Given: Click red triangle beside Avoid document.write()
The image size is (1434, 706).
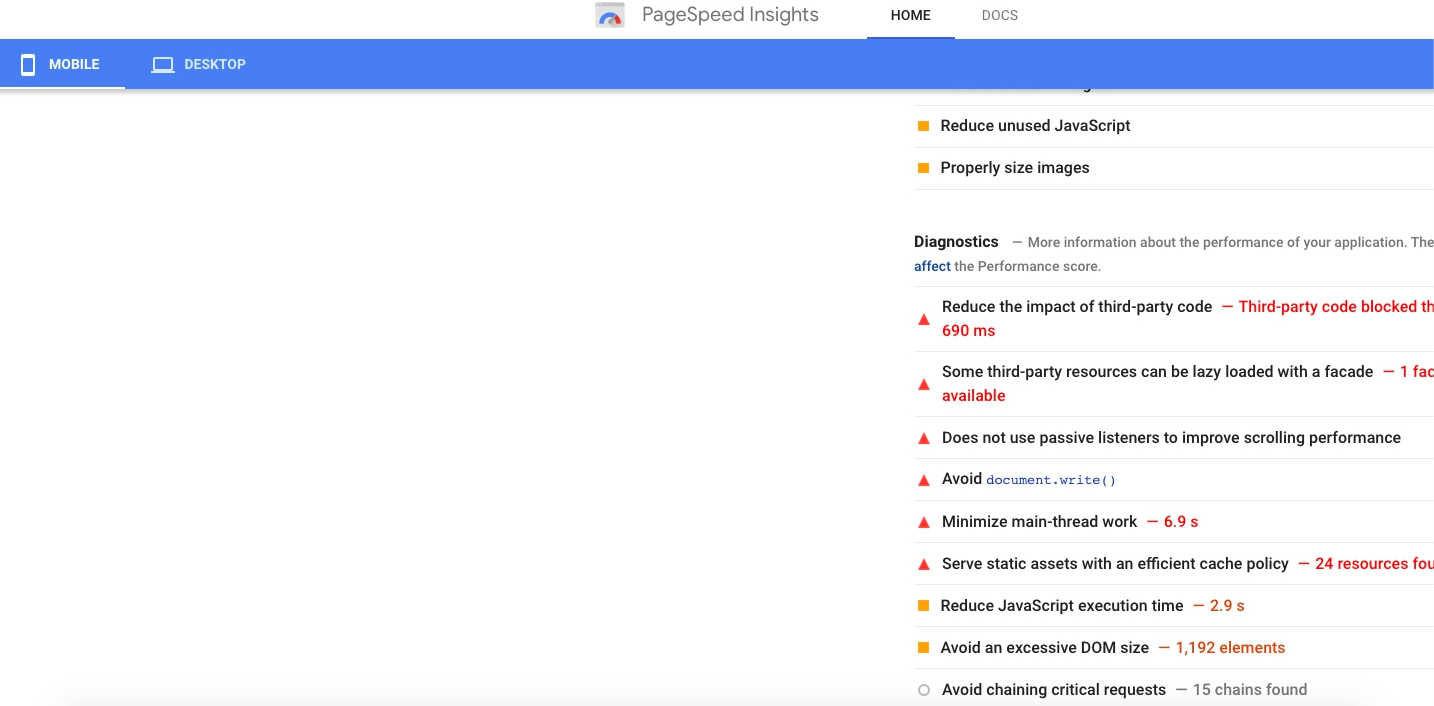Looking at the screenshot, I should point(924,480).
